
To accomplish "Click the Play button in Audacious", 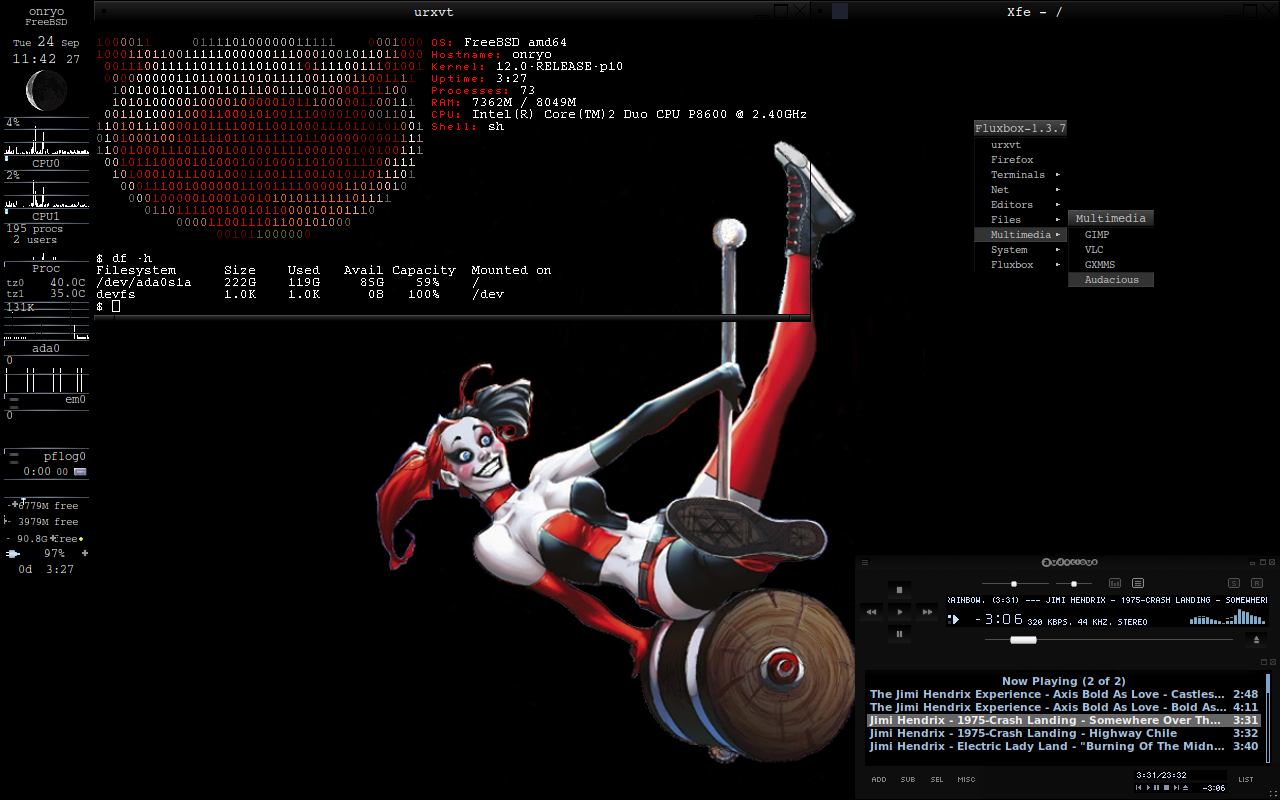I will tap(899, 611).
